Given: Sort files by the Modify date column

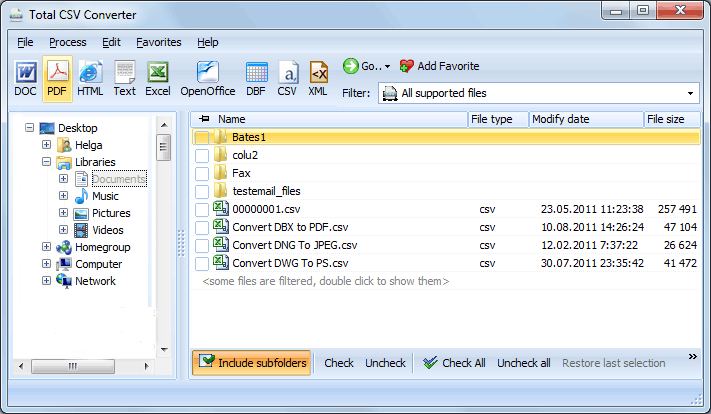Looking at the screenshot, I should click(584, 119).
